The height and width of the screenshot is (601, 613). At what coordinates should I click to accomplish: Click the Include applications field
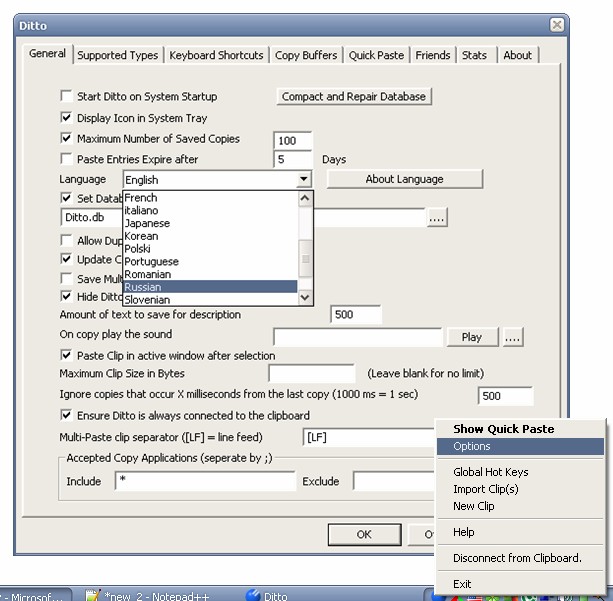[205, 481]
